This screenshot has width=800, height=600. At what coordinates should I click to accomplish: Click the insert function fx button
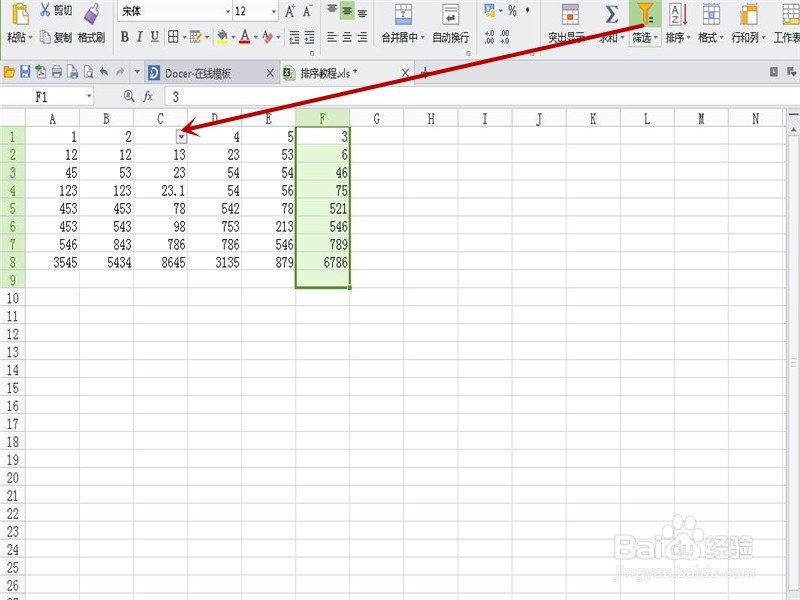[148, 96]
